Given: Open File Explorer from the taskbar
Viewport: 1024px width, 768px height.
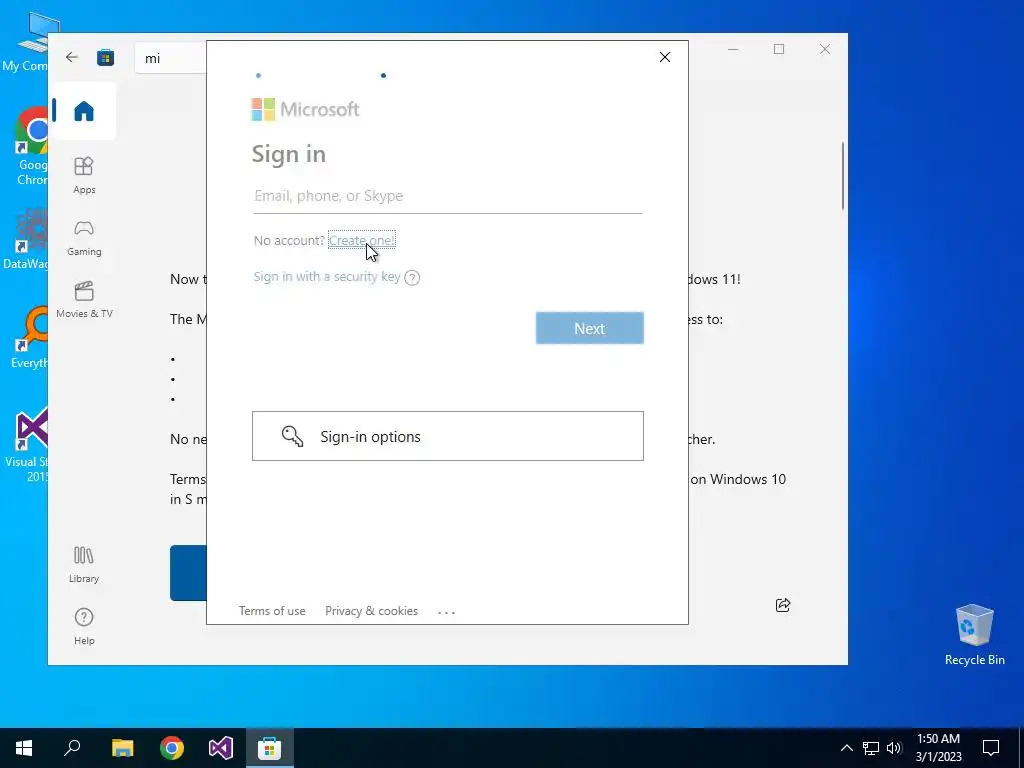Looking at the screenshot, I should (x=122, y=748).
